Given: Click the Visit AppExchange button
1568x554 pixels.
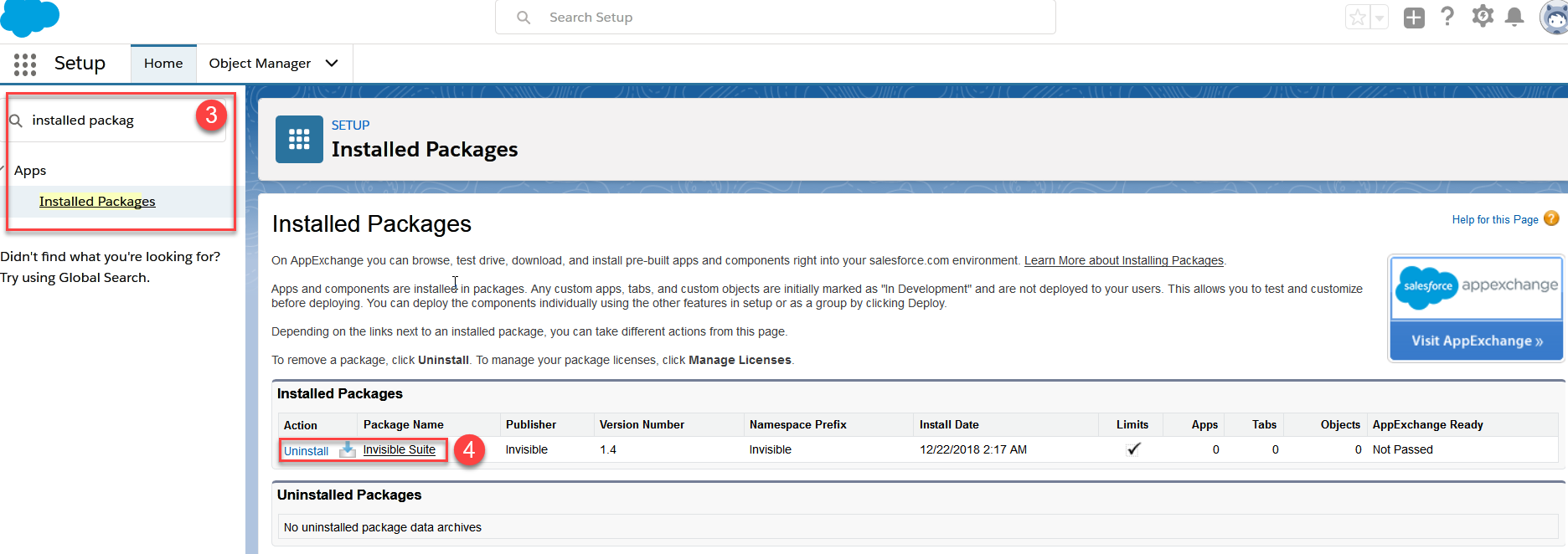Looking at the screenshot, I should tap(1477, 341).
